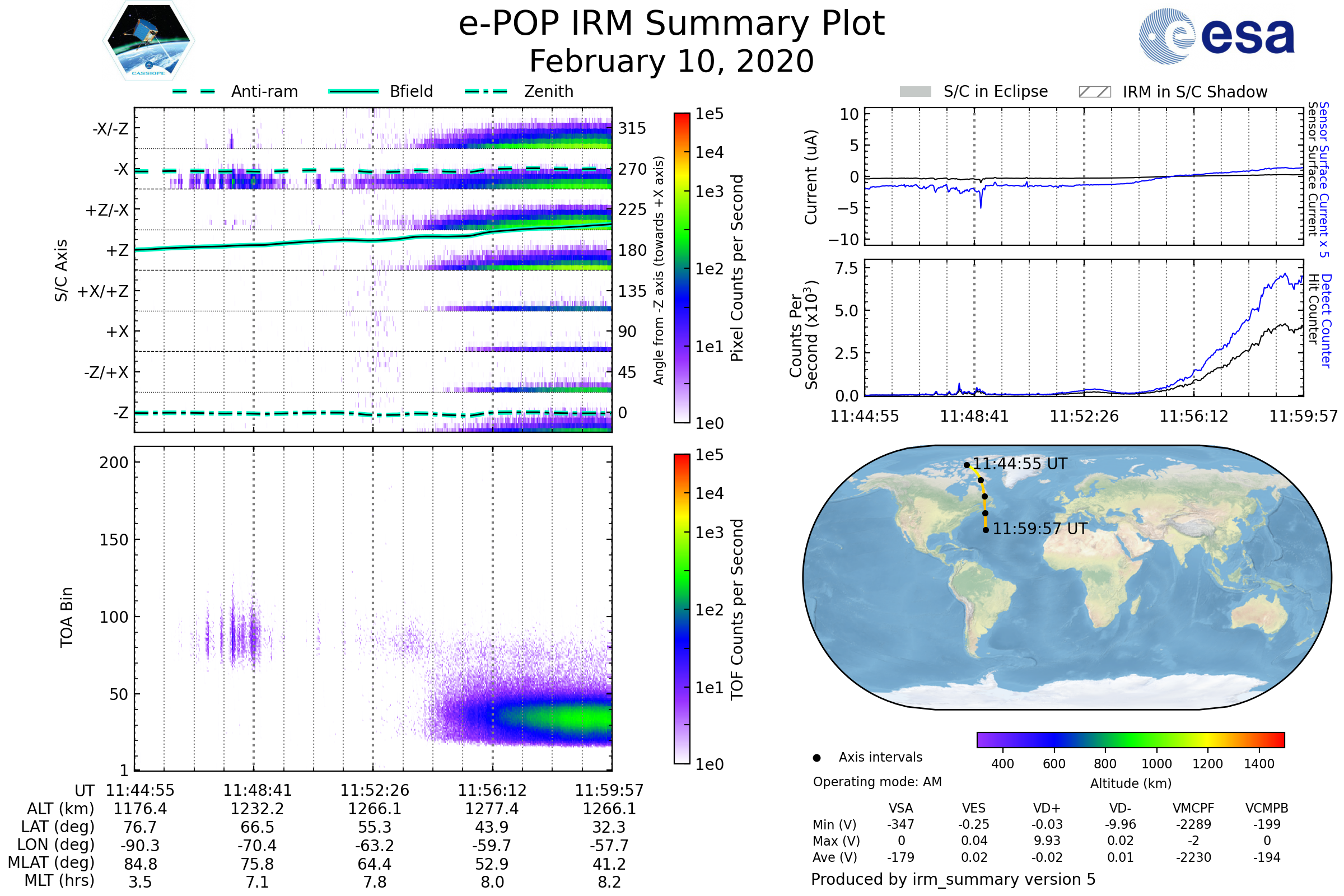Click the Zenith dash-dot legend marker
The image size is (1344, 896).
486,91
